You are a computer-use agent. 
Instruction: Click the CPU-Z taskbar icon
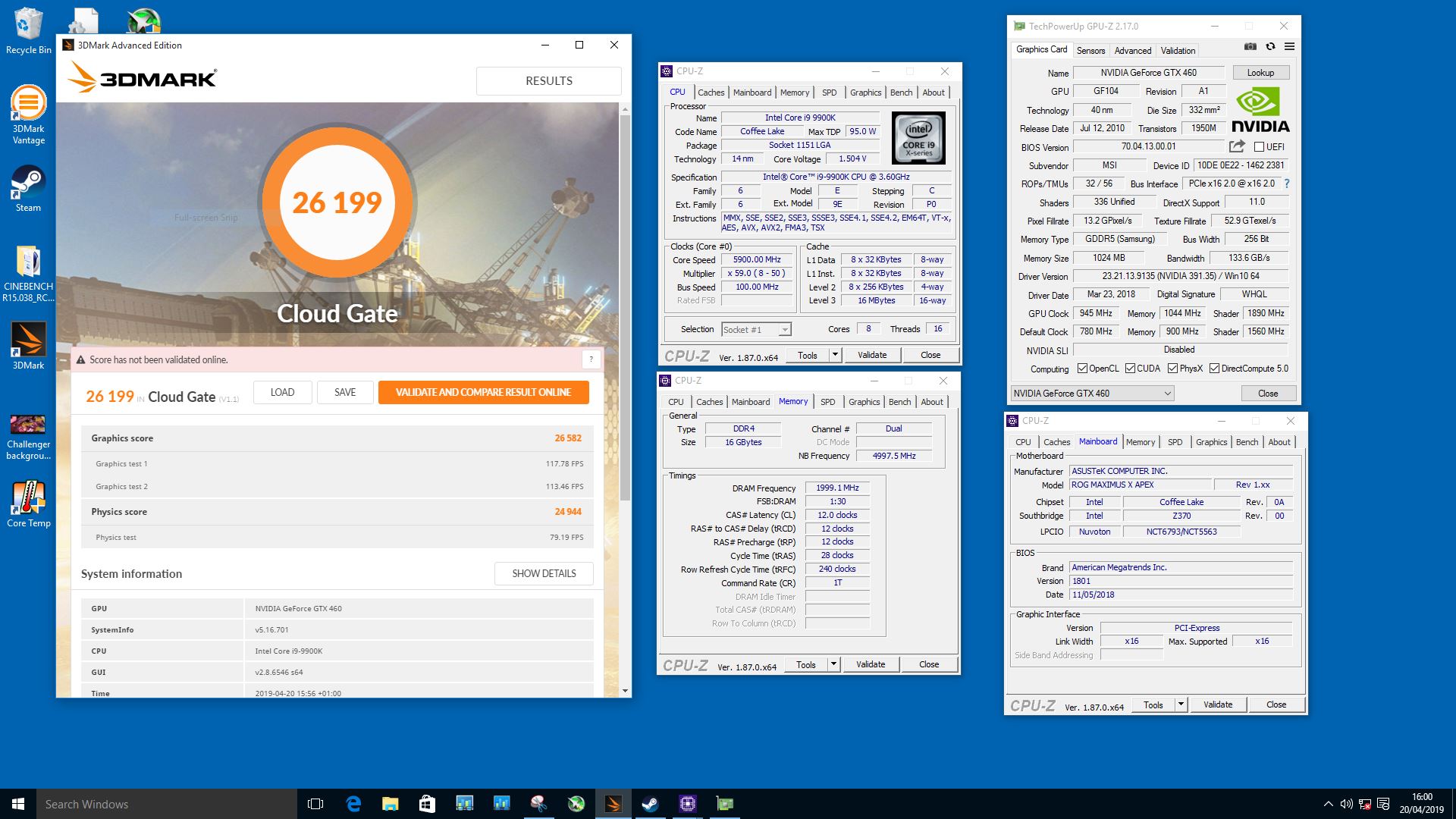(687, 804)
